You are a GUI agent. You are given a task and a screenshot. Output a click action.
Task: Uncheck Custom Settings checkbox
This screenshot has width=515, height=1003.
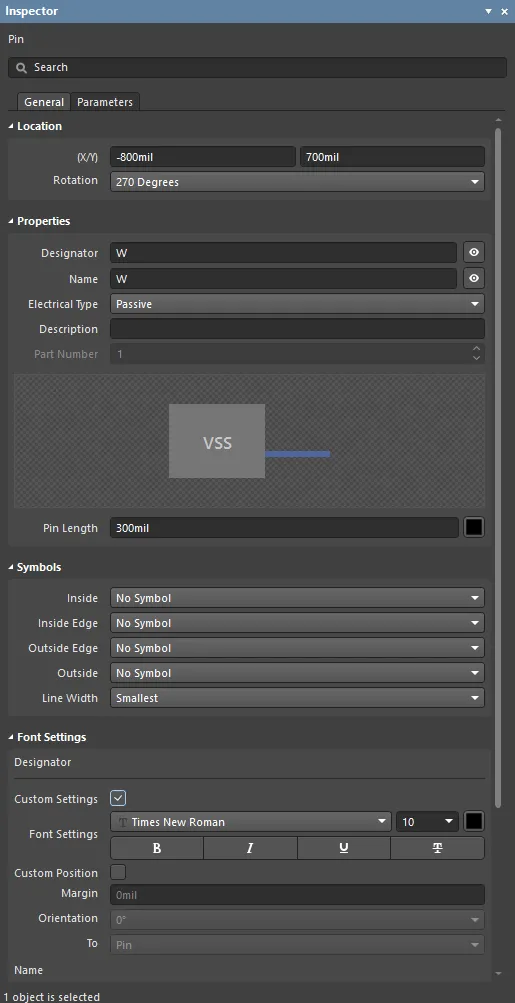pos(118,798)
